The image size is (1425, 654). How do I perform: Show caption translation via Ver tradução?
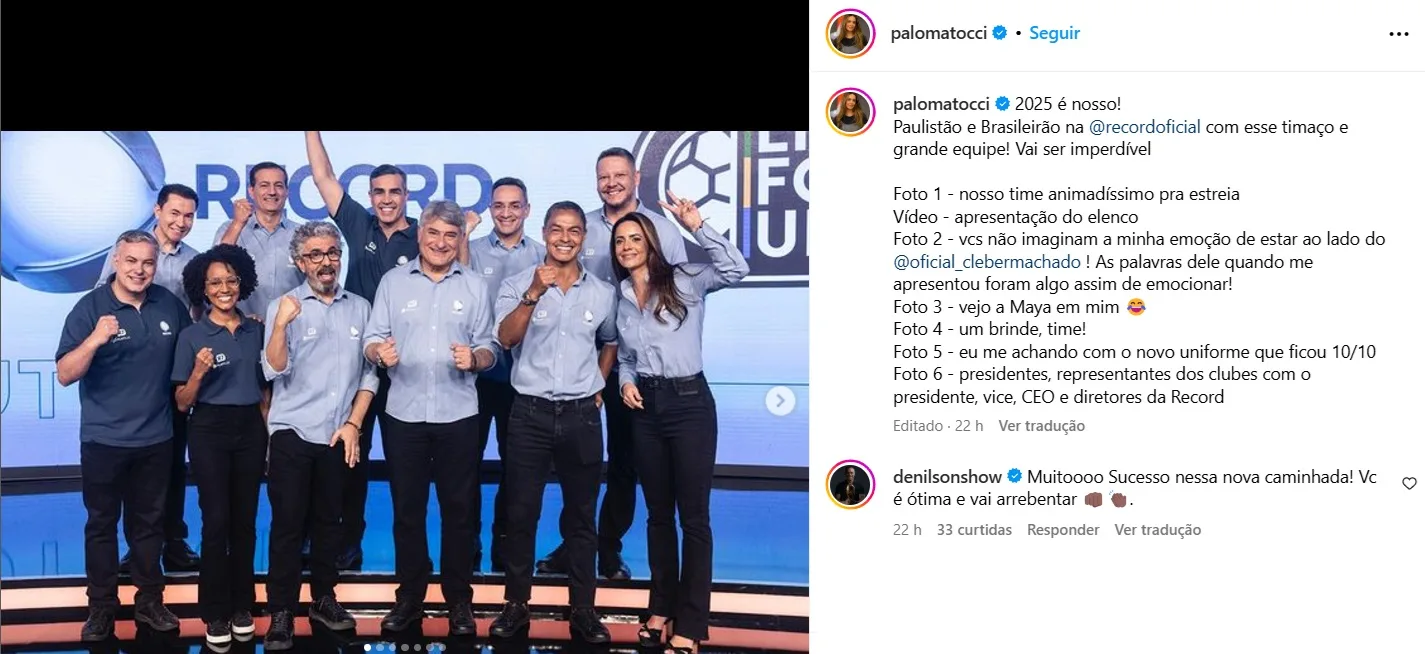click(1041, 426)
